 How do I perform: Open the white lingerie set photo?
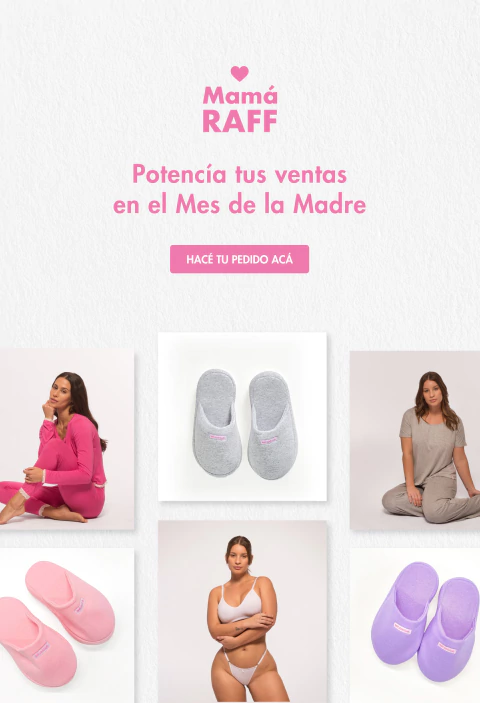tap(242, 612)
